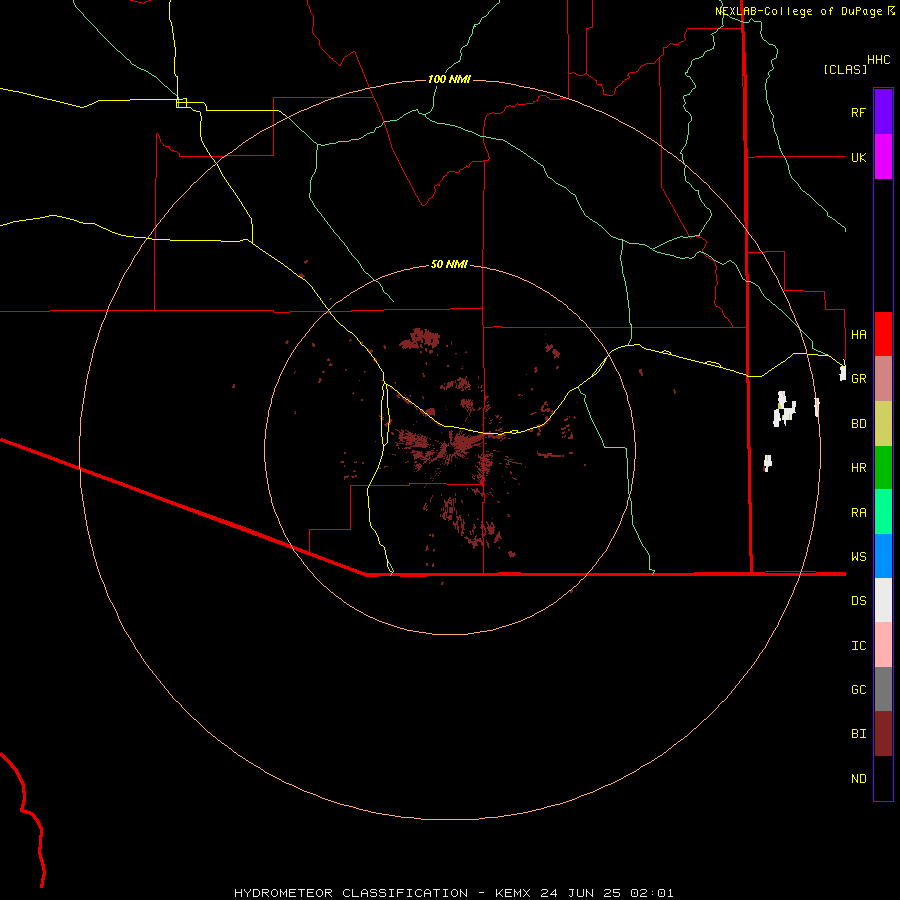Click the "BD" legend label
Viewport: 900px width, 900px height.
pyautogui.click(x=858, y=424)
